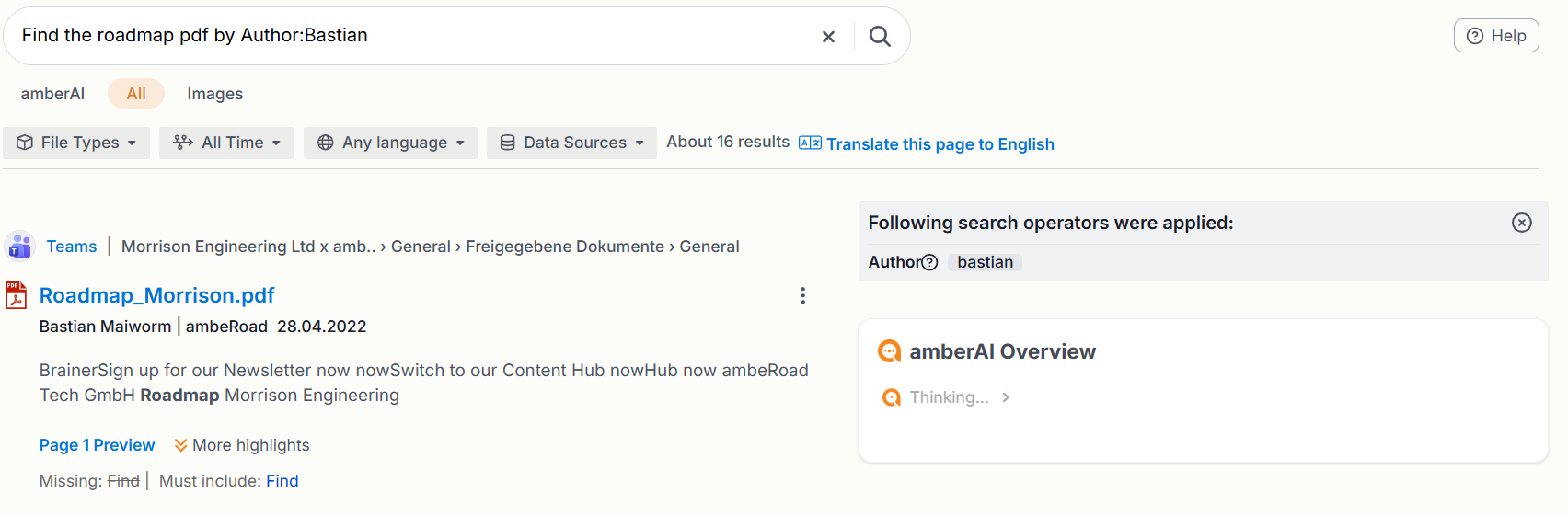Image resolution: width=1568 pixels, height=516 pixels.
Task: Click the Must include Find link
Action: pyautogui.click(x=282, y=481)
